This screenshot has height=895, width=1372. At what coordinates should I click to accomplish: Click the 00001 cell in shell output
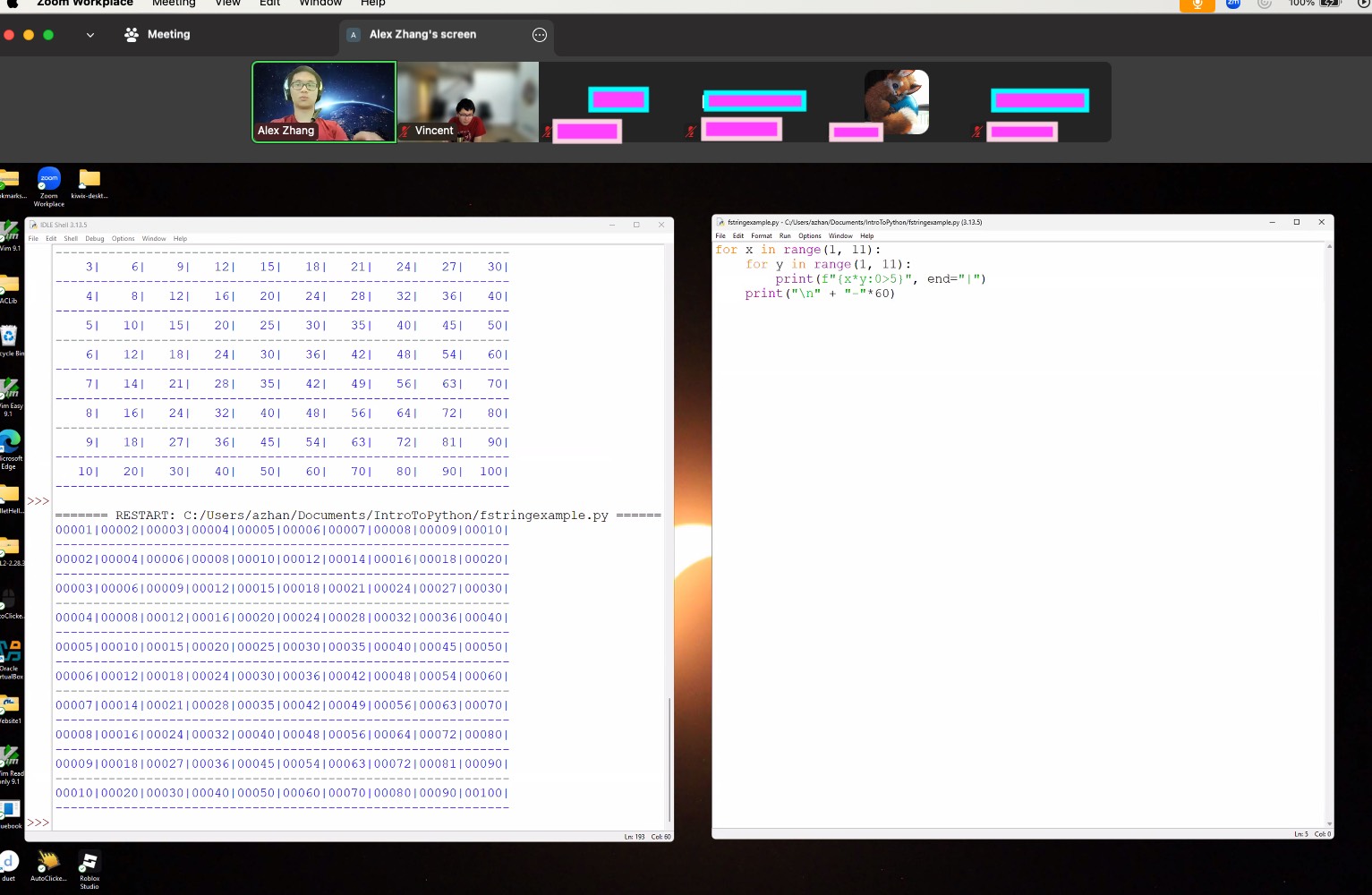click(x=74, y=530)
